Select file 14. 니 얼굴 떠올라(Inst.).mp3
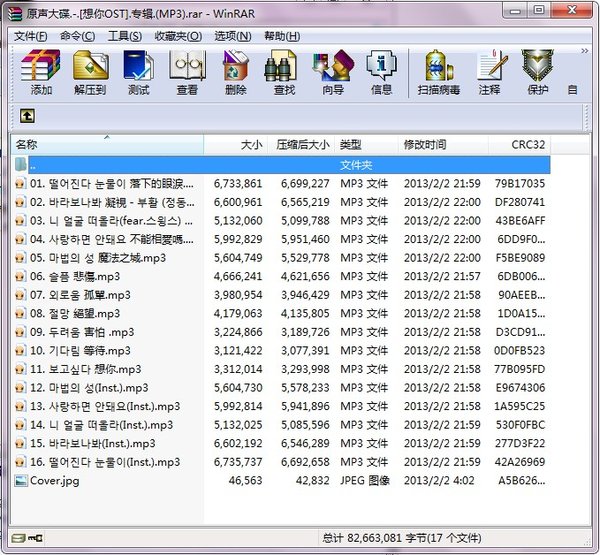600x555 pixels. click(281, 425)
